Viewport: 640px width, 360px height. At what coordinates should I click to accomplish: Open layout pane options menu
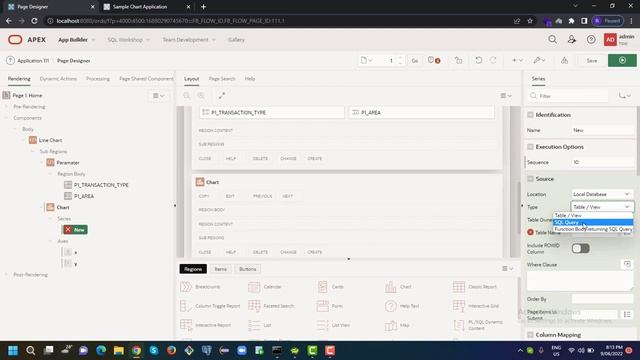pos(506,96)
